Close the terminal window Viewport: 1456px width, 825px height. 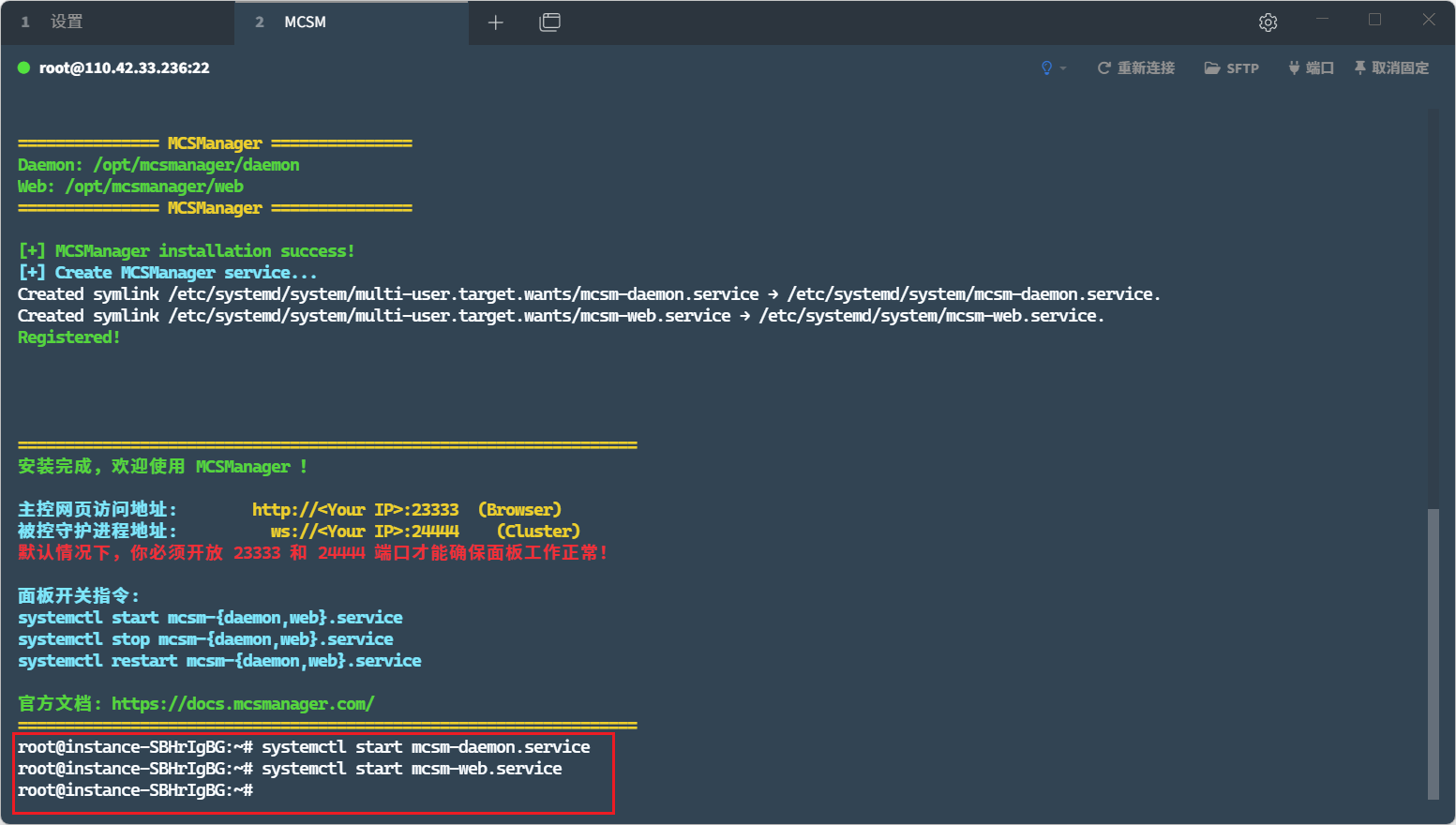click(x=1429, y=20)
